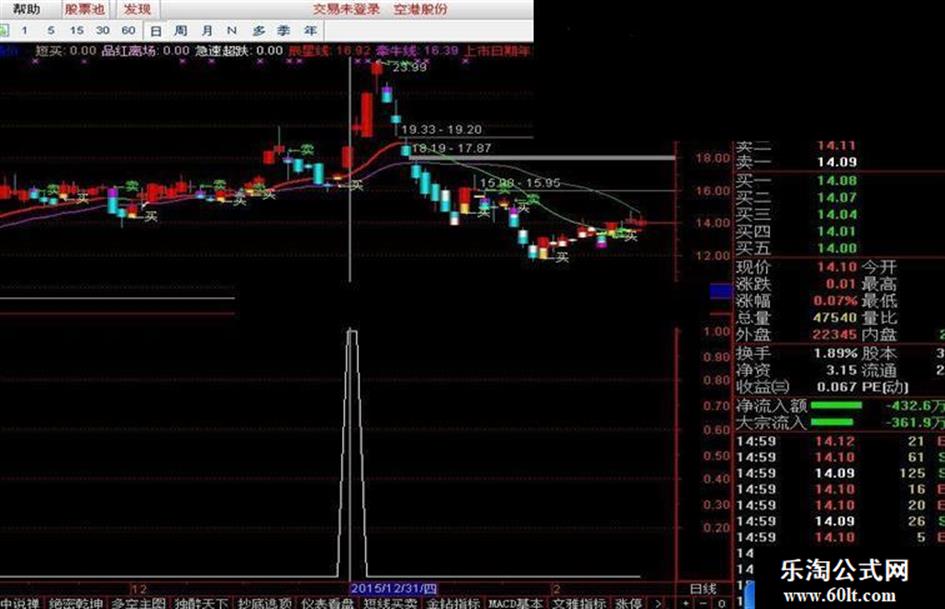Click the 19.33 - 19.20 gap label
Screen dimensions: 945x609
click(441, 130)
